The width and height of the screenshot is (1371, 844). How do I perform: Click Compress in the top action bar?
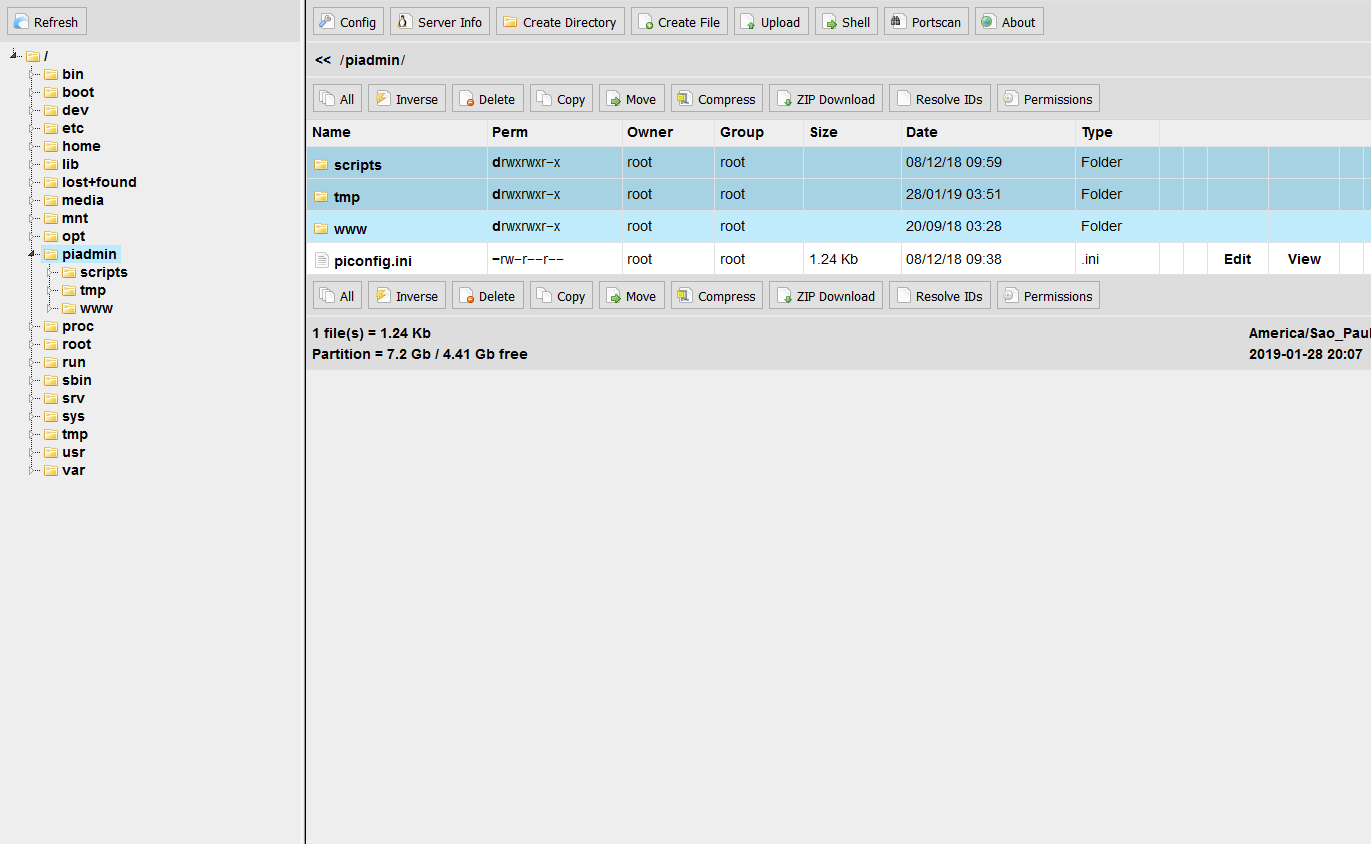click(x=717, y=99)
